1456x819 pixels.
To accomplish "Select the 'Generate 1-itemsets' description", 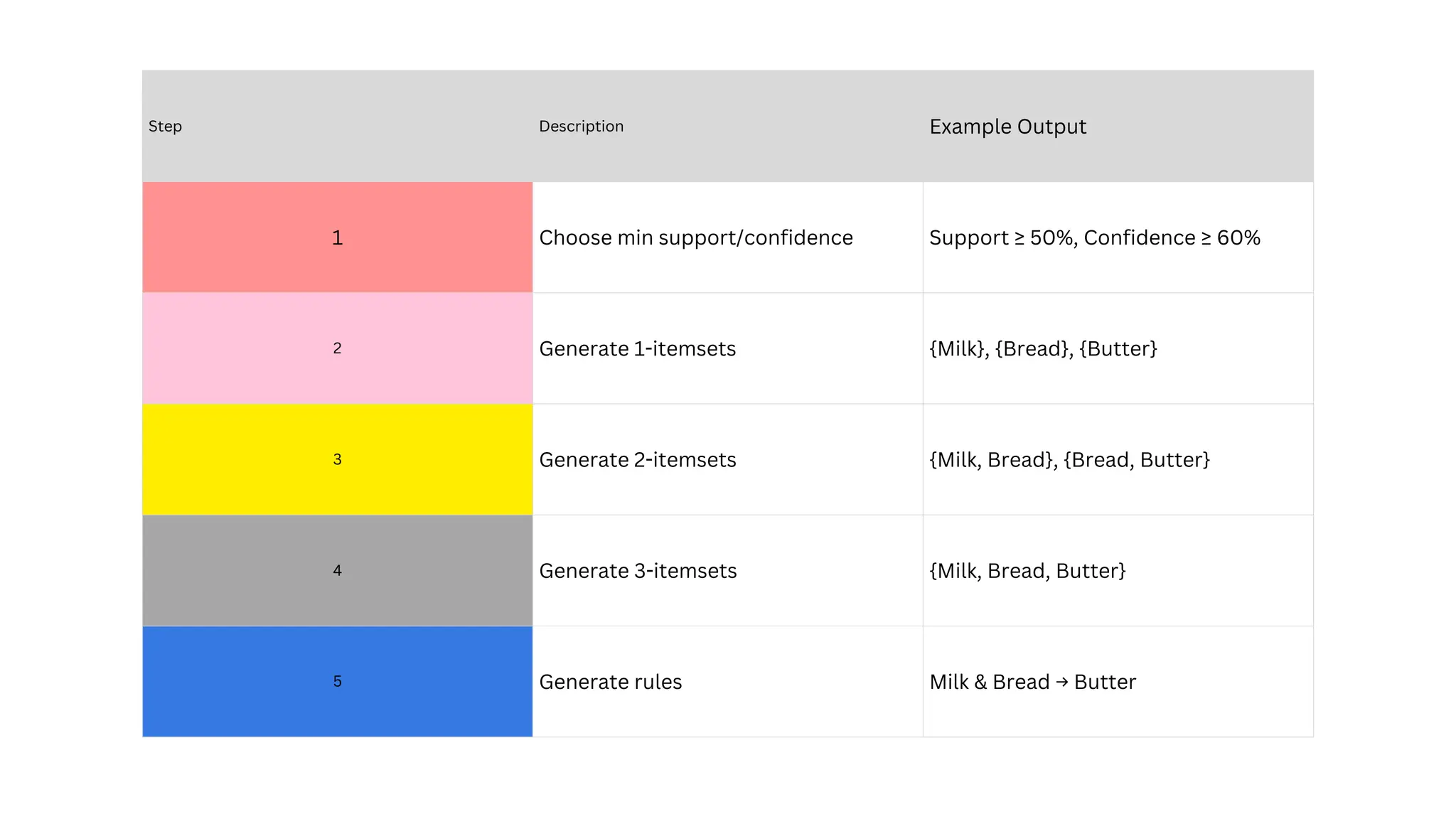I will [x=637, y=348].
